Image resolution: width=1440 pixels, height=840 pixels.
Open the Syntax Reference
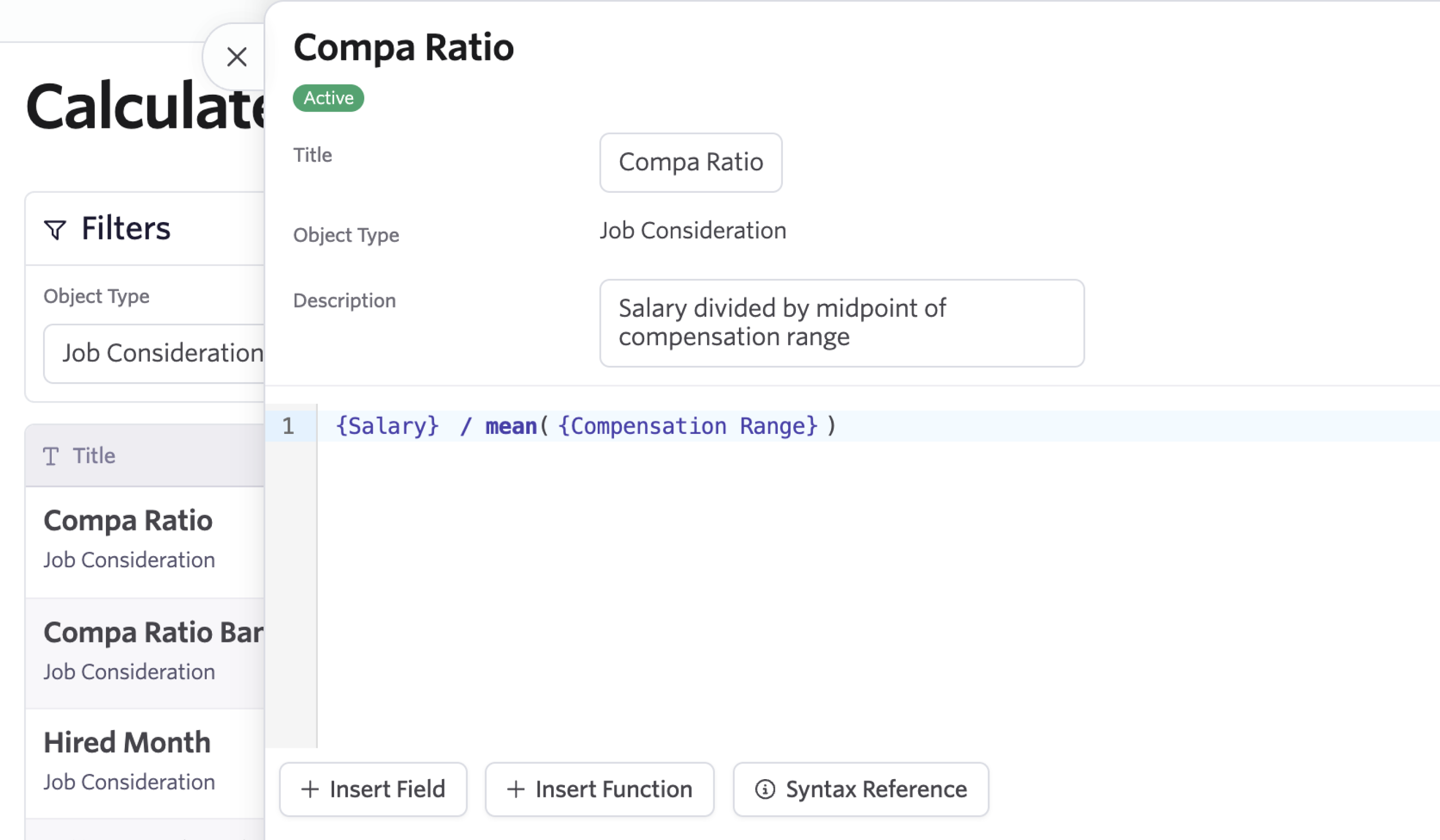(x=861, y=789)
